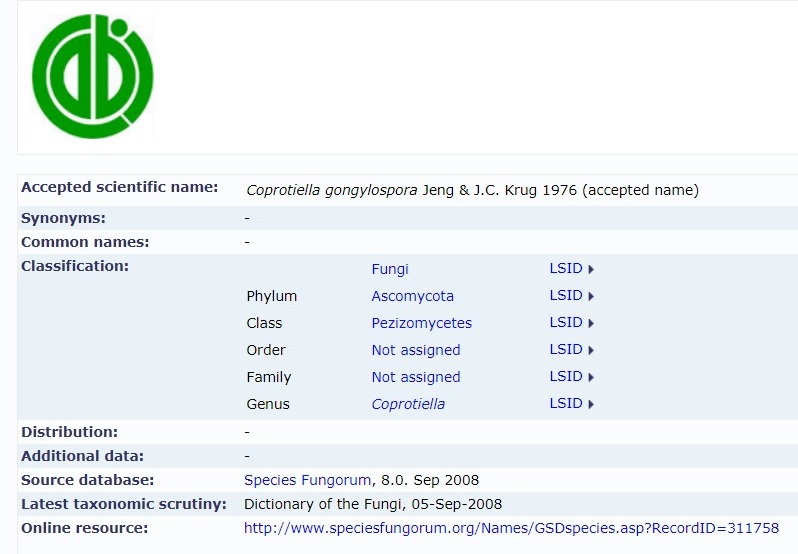Expand the LSID for genus Coprotiella

pyautogui.click(x=572, y=403)
